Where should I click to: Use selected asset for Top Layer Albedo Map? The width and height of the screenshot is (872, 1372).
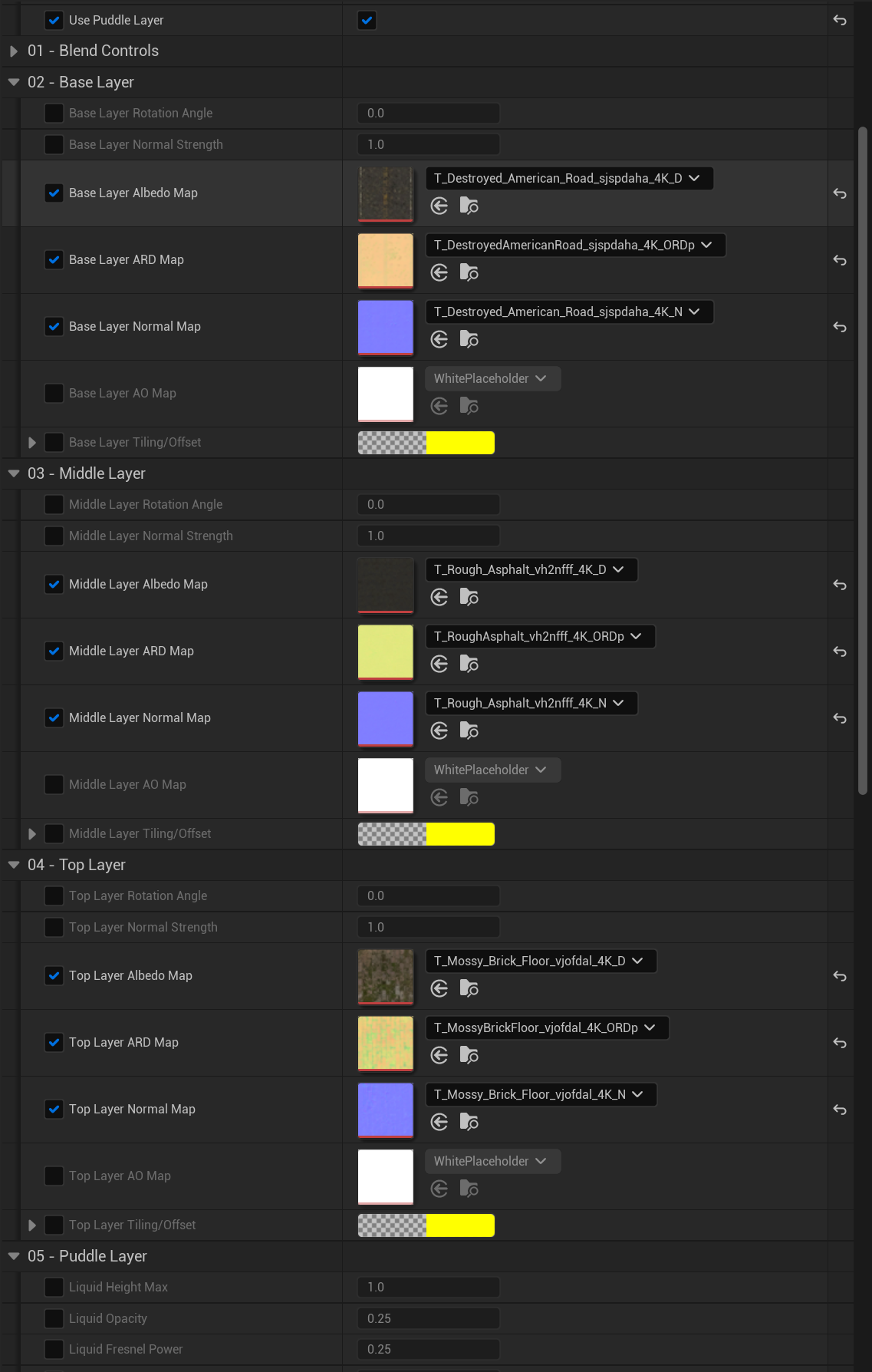coord(439,988)
